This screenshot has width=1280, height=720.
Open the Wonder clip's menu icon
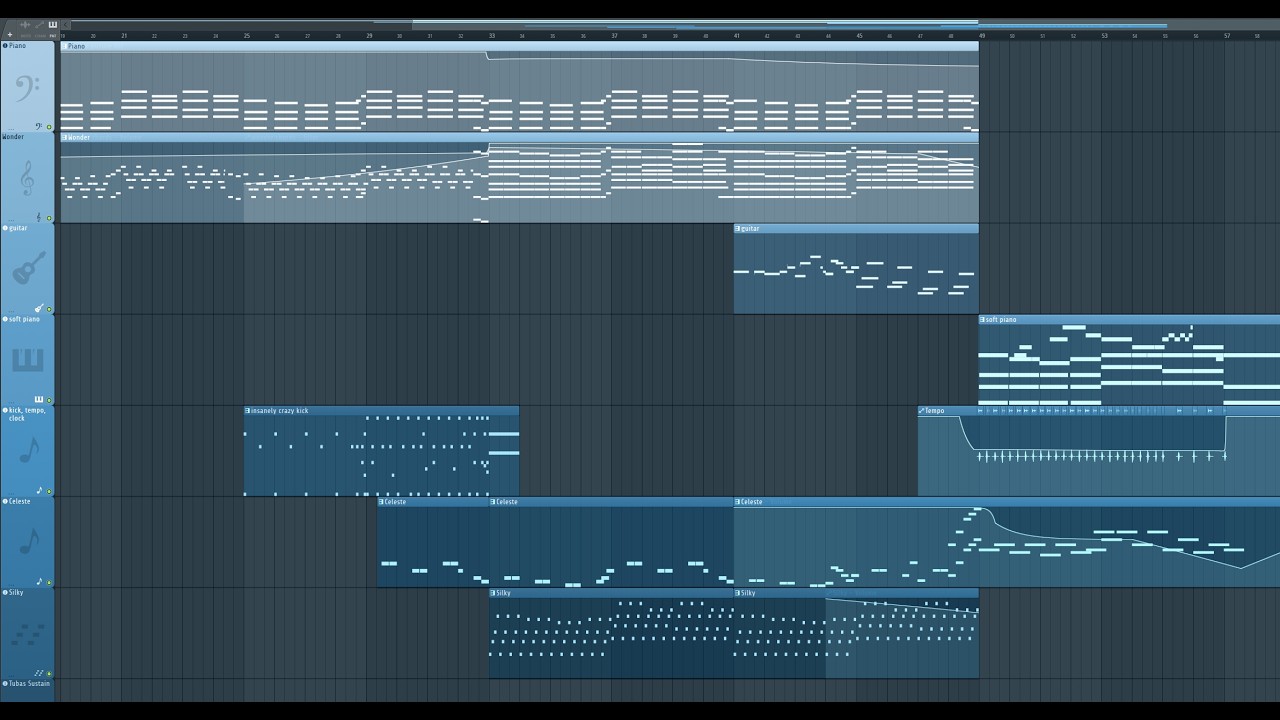(64, 137)
